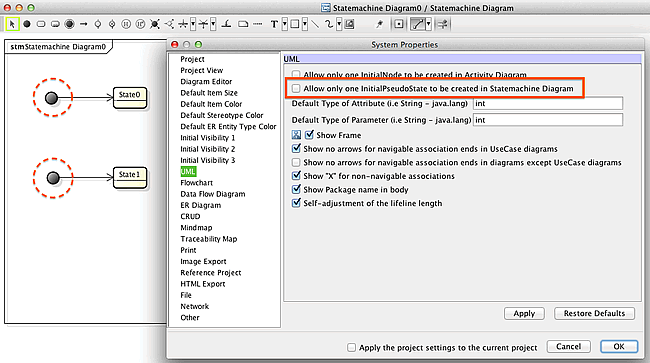Click Restore Defaults button

pyautogui.click(x=594, y=313)
